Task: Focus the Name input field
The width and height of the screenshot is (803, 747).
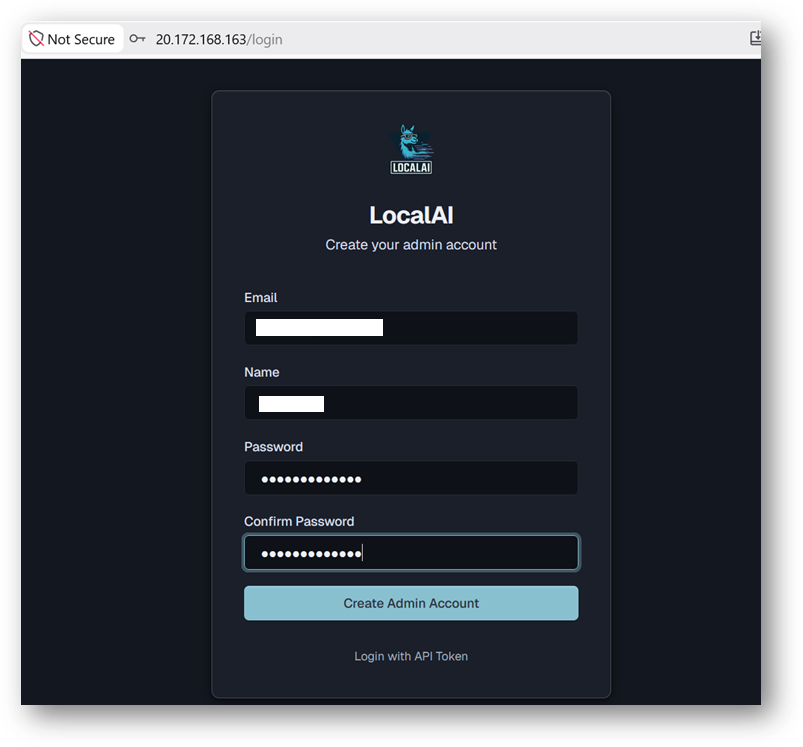Action: click(411, 402)
